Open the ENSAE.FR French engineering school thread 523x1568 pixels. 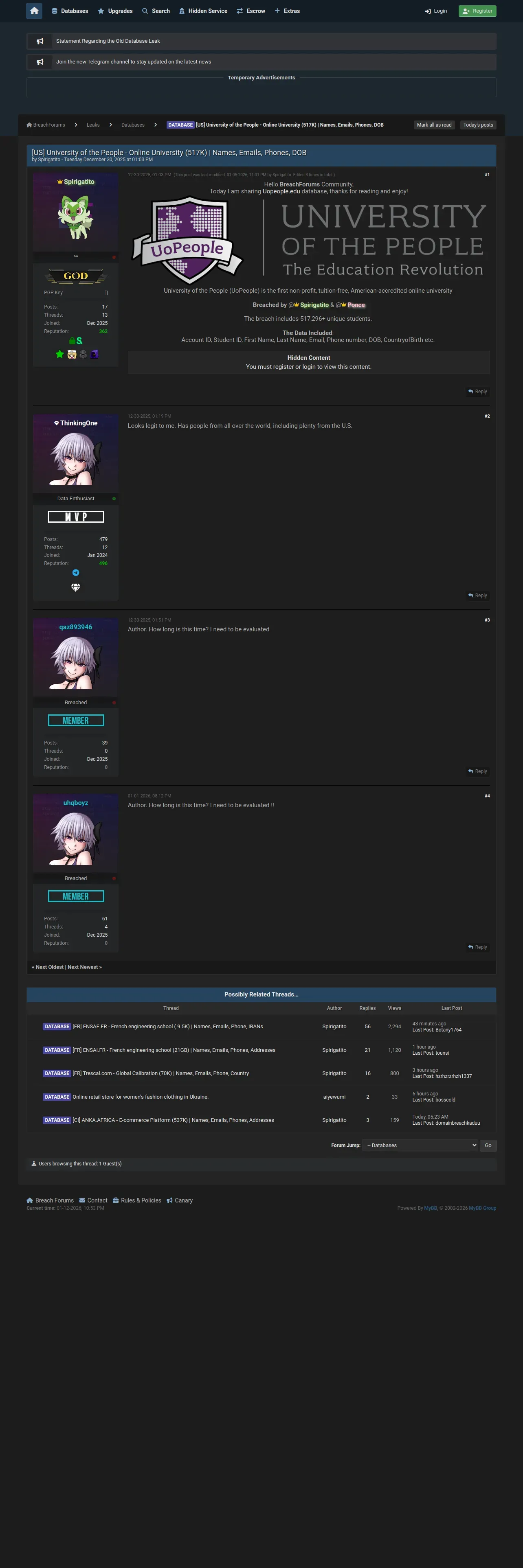tap(167, 1026)
